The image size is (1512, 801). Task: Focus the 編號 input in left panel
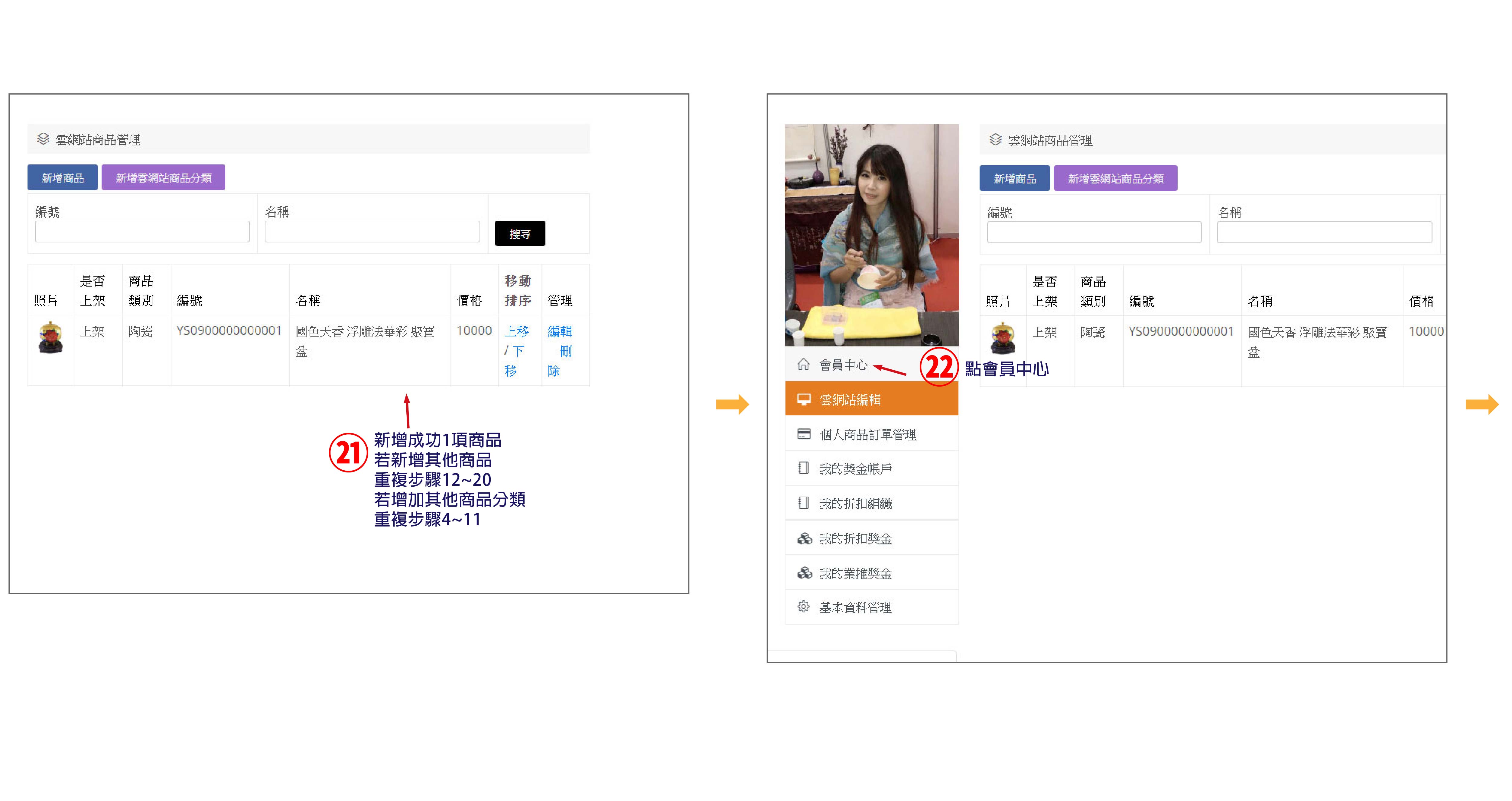(142, 231)
